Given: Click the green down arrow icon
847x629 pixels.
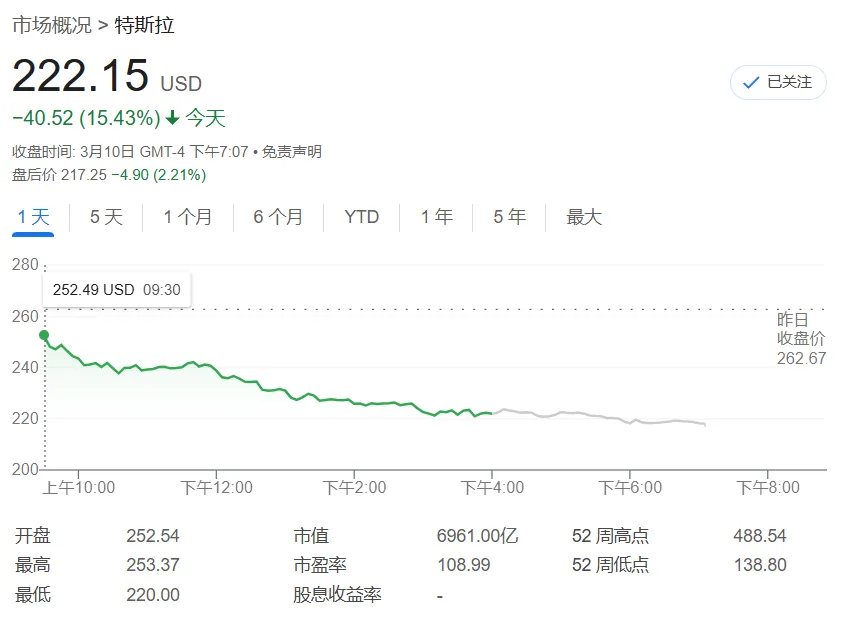Looking at the screenshot, I should click(172, 117).
